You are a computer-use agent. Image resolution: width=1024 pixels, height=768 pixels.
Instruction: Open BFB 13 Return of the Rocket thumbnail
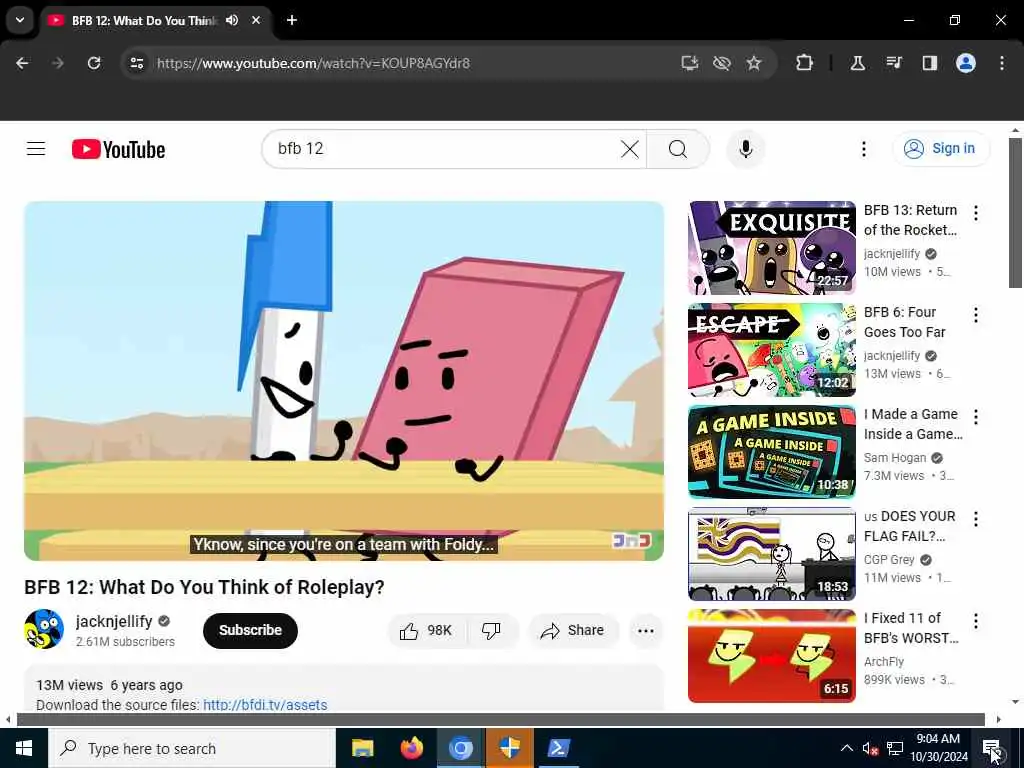(771, 248)
